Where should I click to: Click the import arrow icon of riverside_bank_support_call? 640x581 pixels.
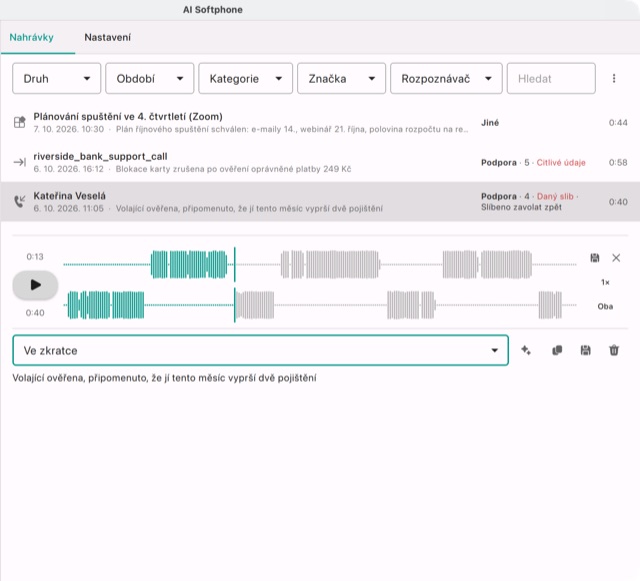point(20,162)
